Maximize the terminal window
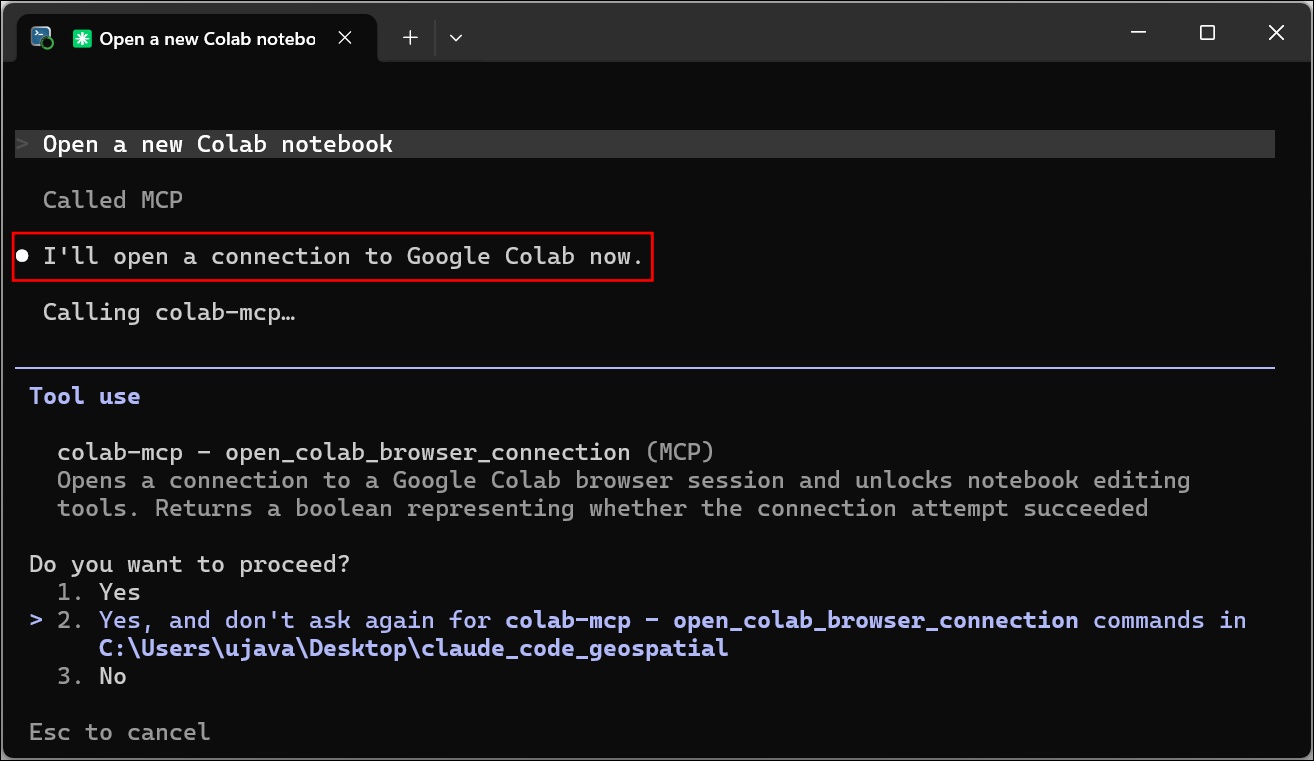This screenshot has height=761, width=1314. pos(1207,33)
